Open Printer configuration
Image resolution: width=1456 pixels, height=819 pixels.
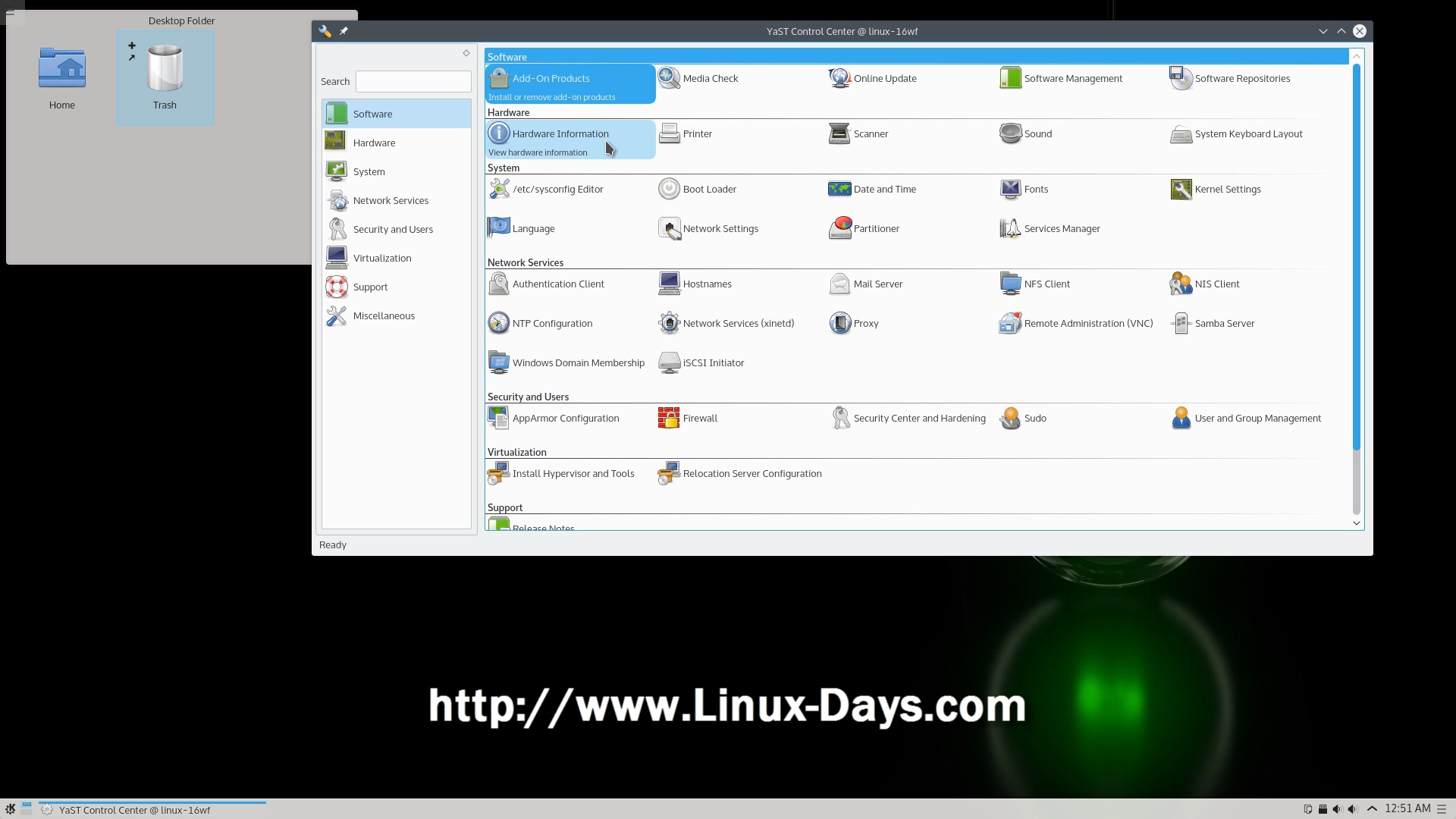click(x=686, y=133)
